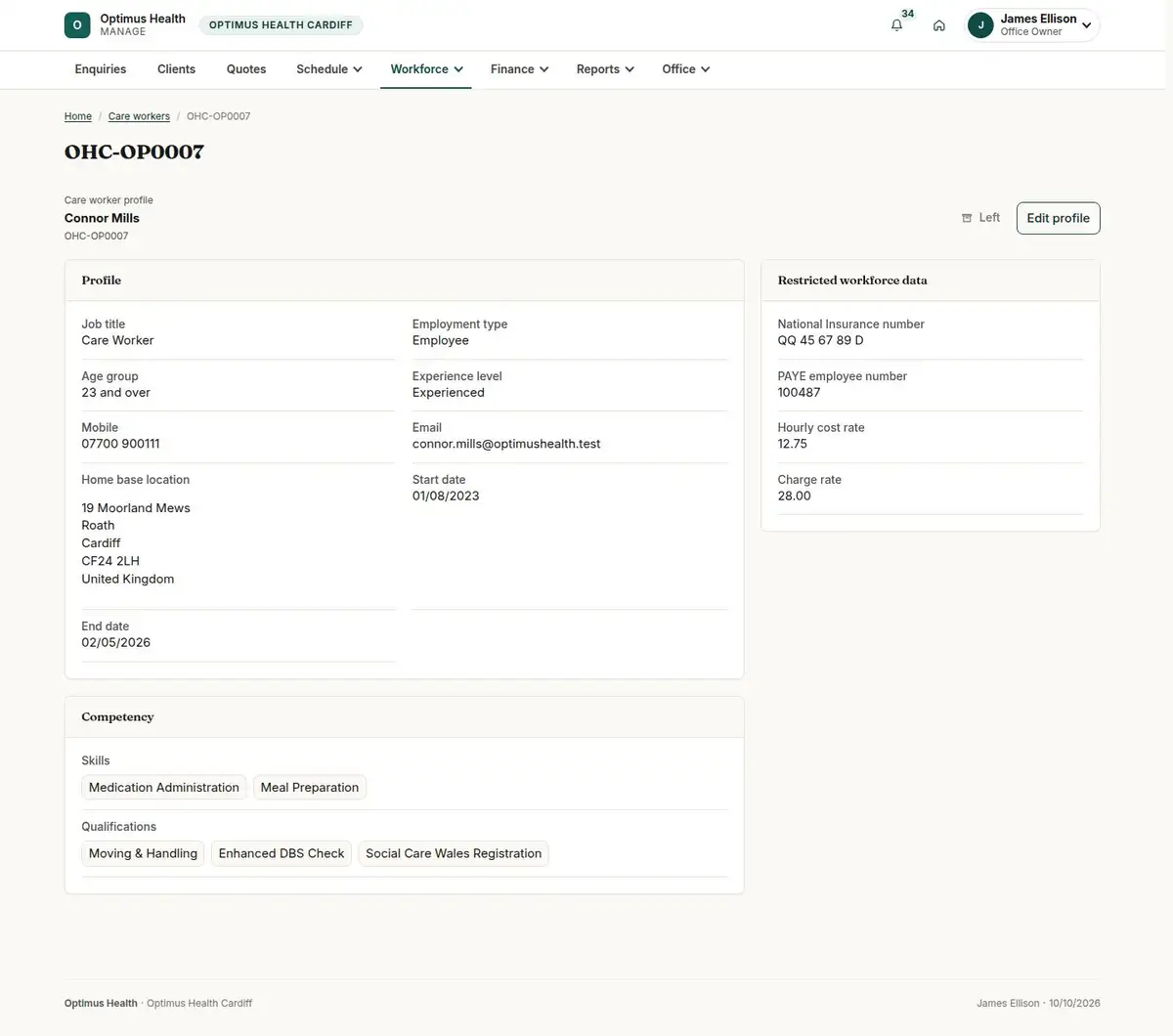Click the 23 and over age group value
The height and width of the screenshot is (1036, 1173).
116,392
